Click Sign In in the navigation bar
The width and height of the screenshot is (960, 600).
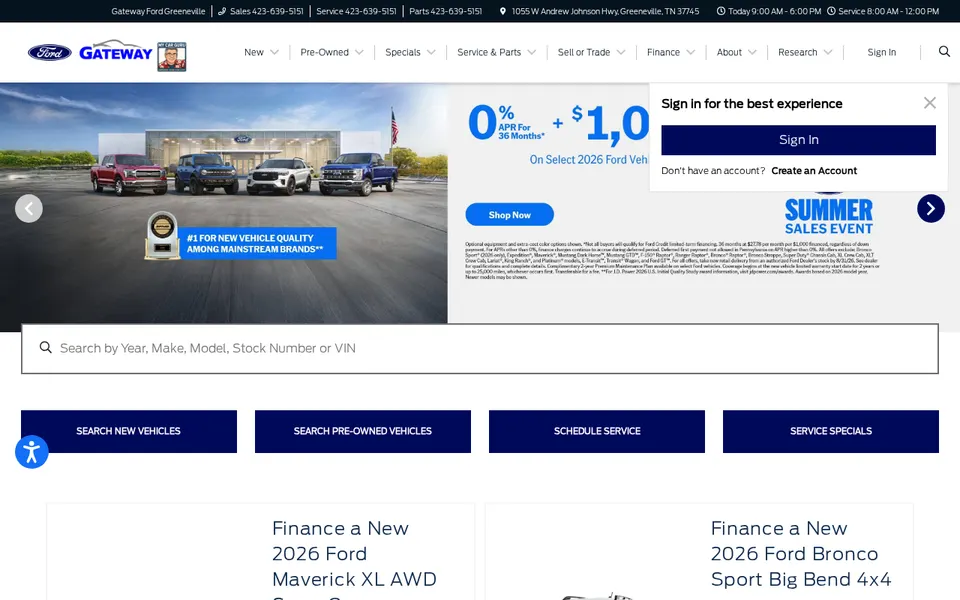tap(881, 52)
